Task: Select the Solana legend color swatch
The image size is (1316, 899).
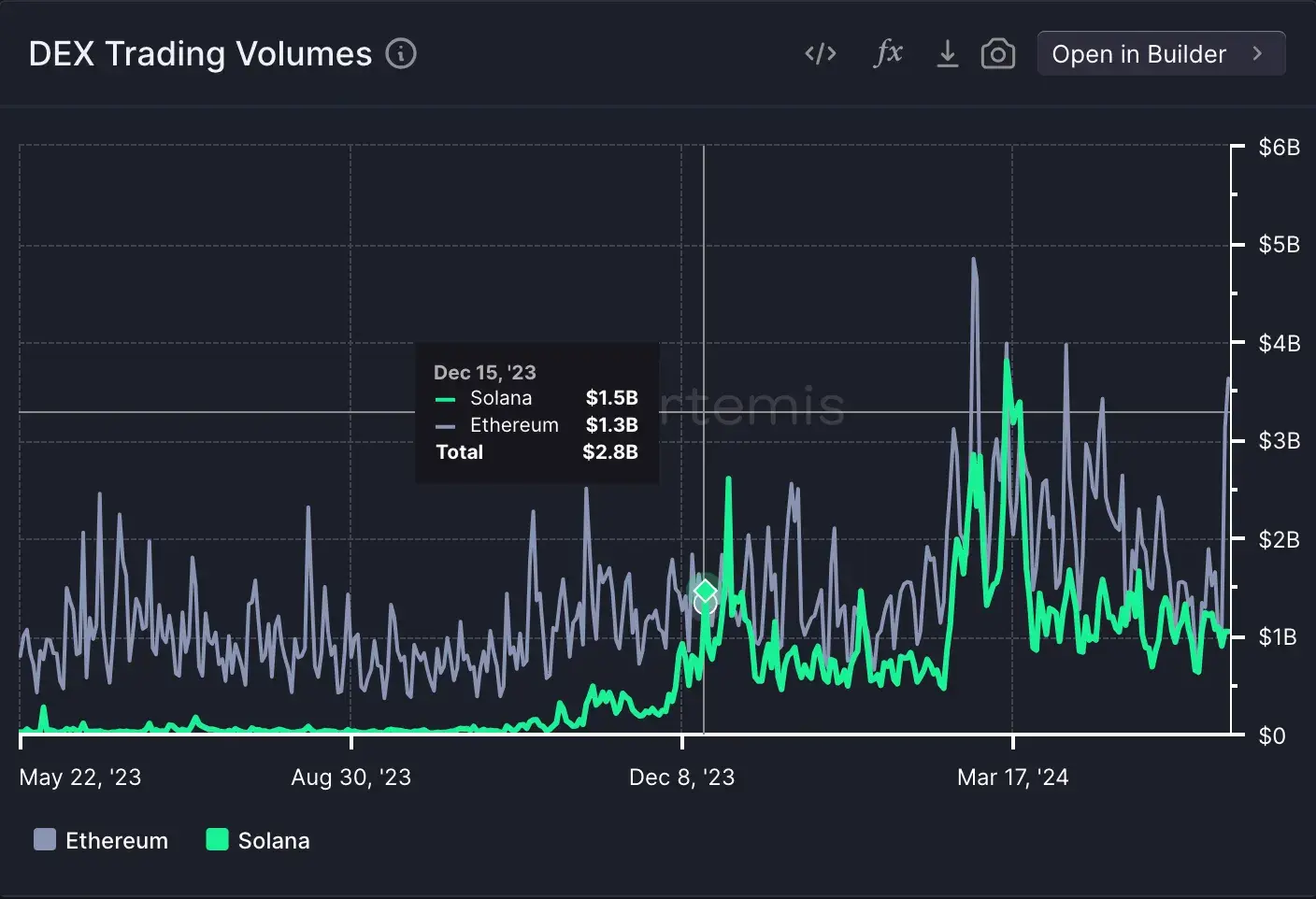Action: (x=217, y=839)
